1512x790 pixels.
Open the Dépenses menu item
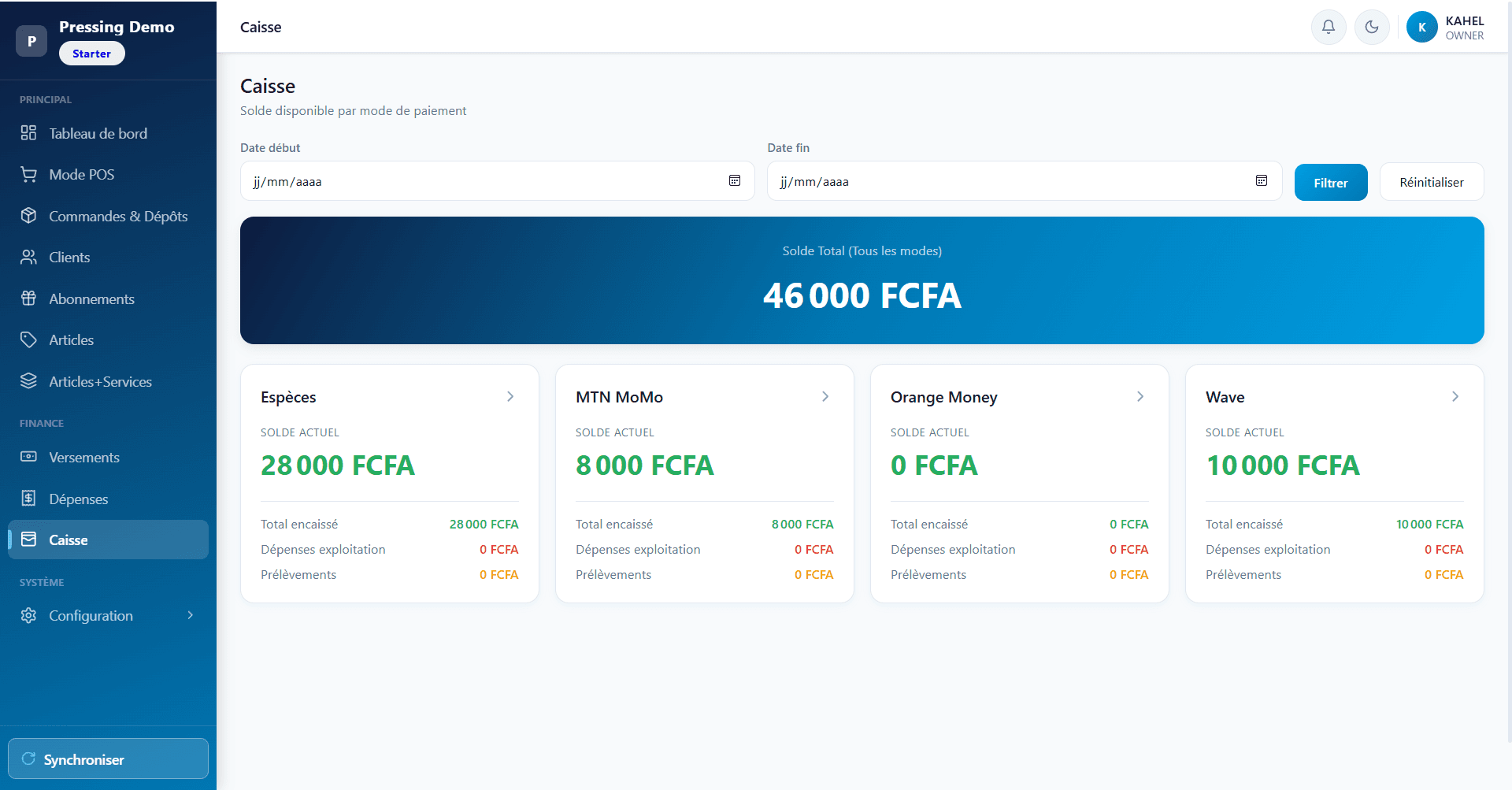click(108, 499)
